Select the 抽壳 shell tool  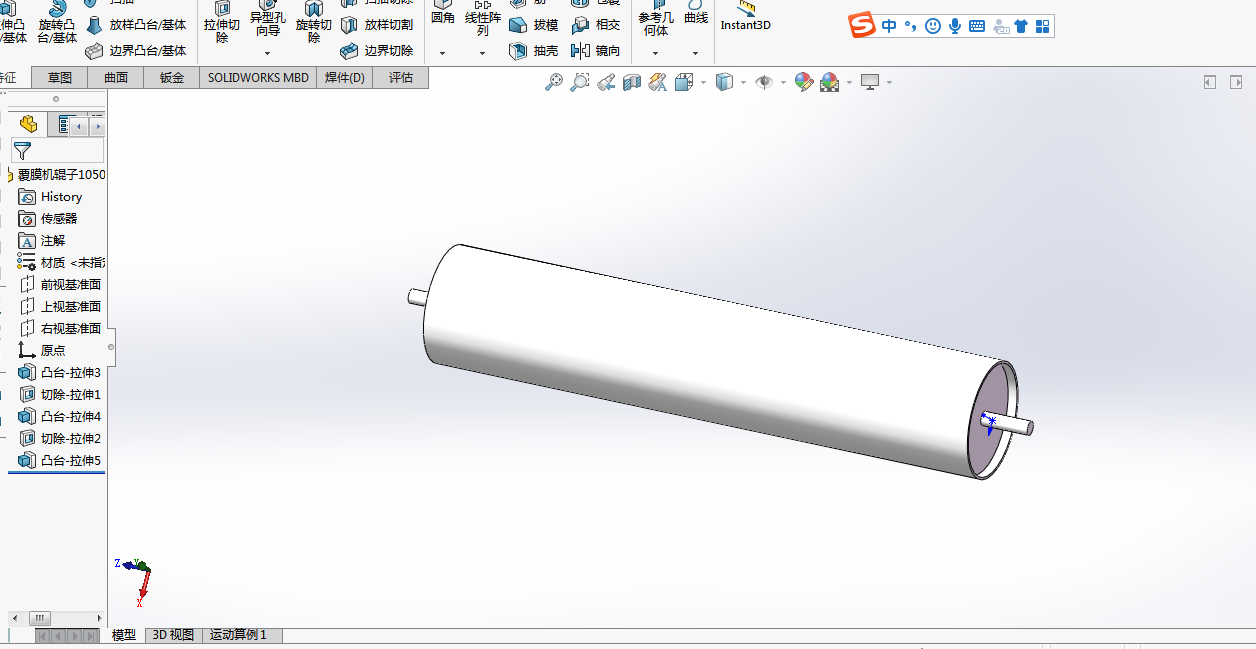coord(534,50)
